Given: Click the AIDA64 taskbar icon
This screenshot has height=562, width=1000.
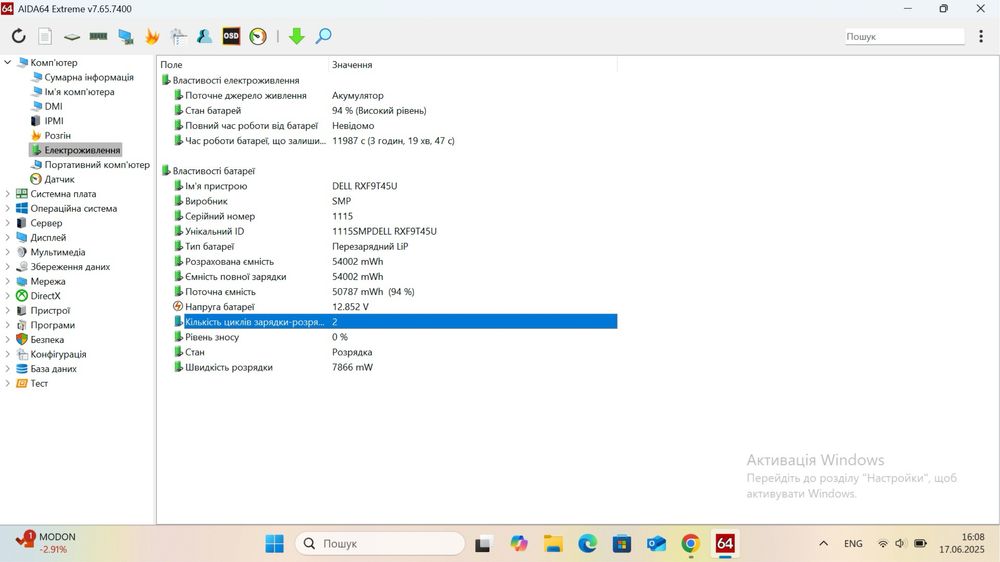Looking at the screenshot, I should 725,544.
